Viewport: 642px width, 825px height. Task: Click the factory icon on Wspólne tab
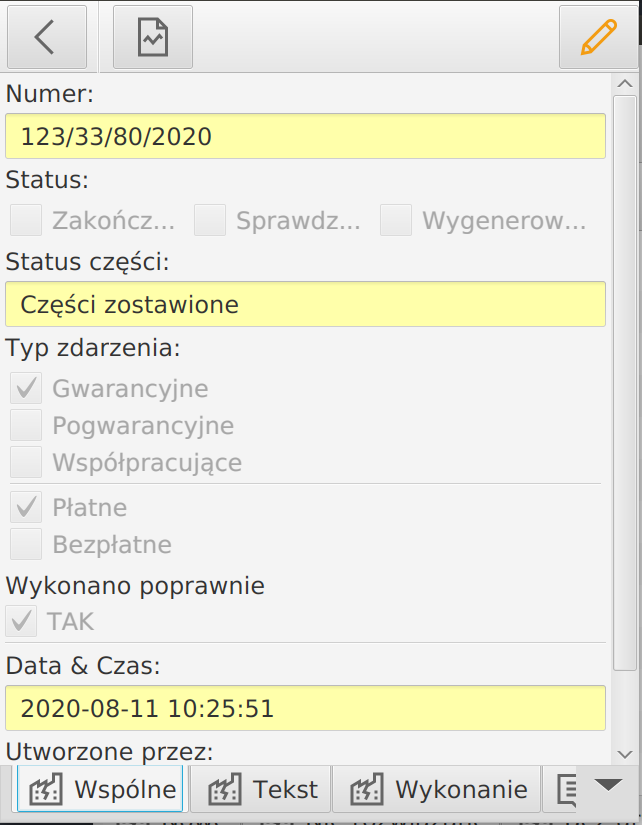pyautogui.click(x=47, y=789)
